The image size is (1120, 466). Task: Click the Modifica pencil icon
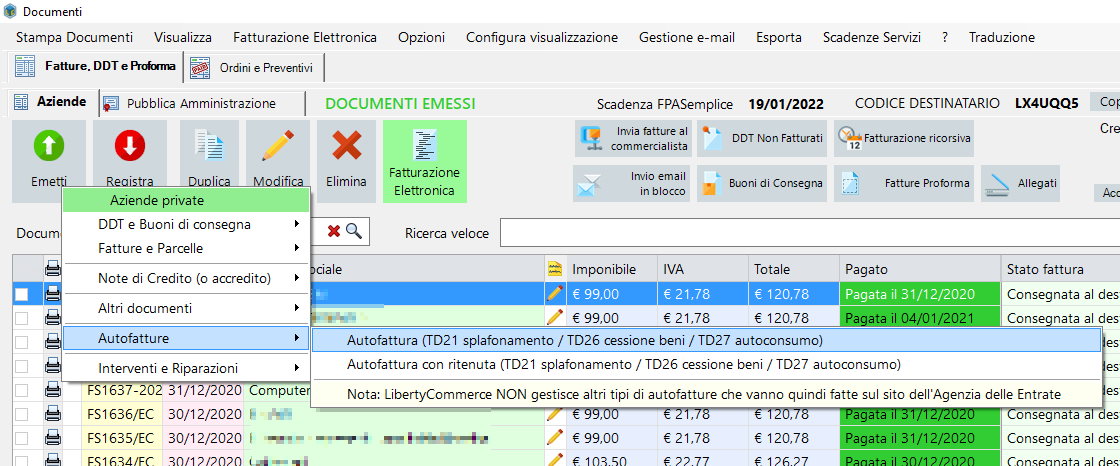coord(277,146)
